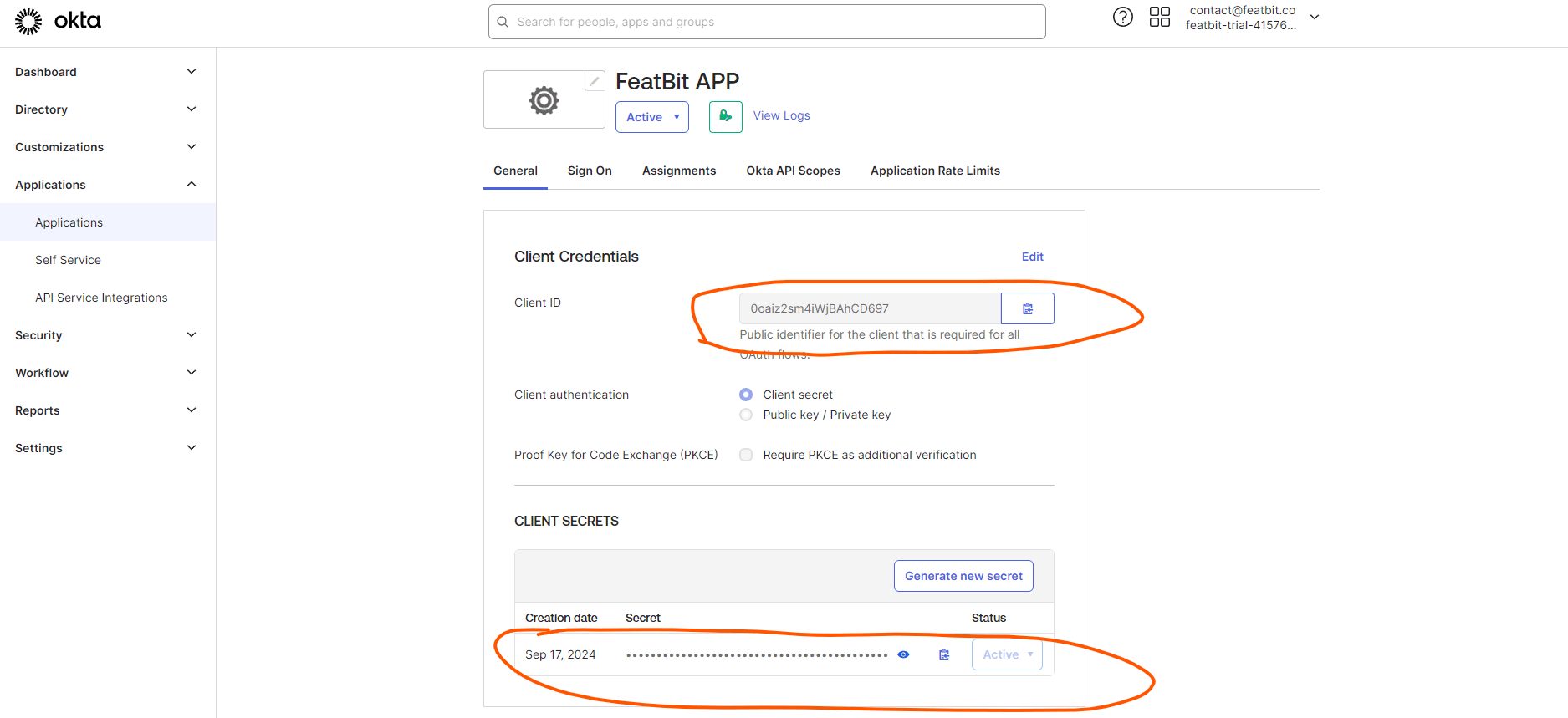Select the Client secret radio option
Viewport: 1568px width, 718px height.
point(746,395)
